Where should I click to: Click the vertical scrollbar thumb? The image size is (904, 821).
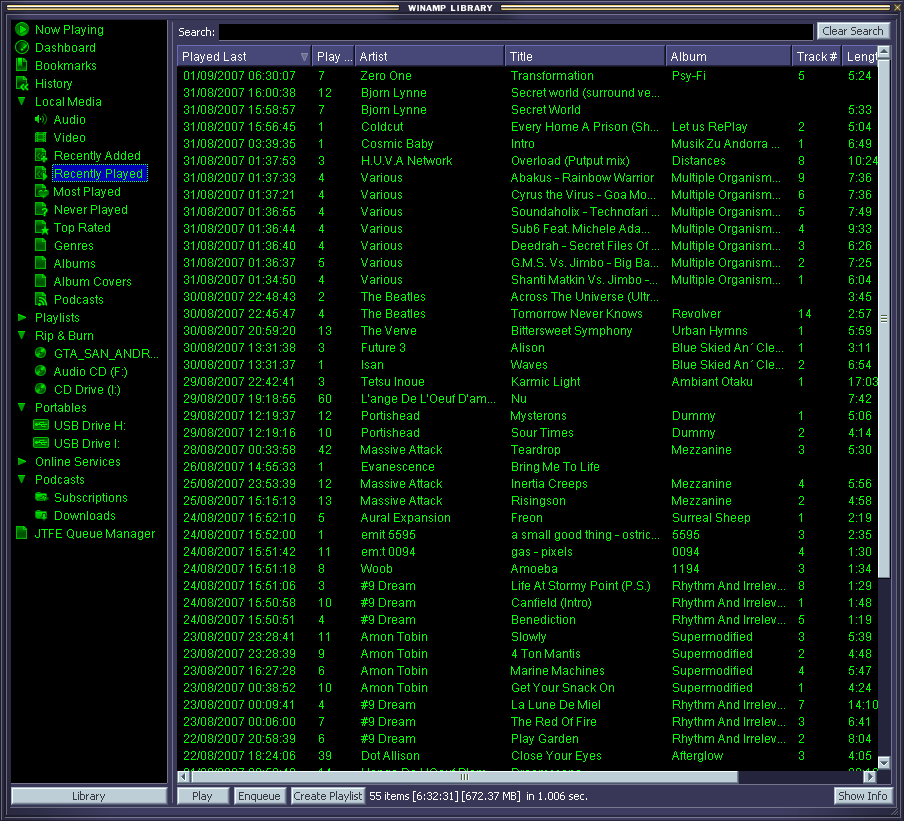point(884,318)
